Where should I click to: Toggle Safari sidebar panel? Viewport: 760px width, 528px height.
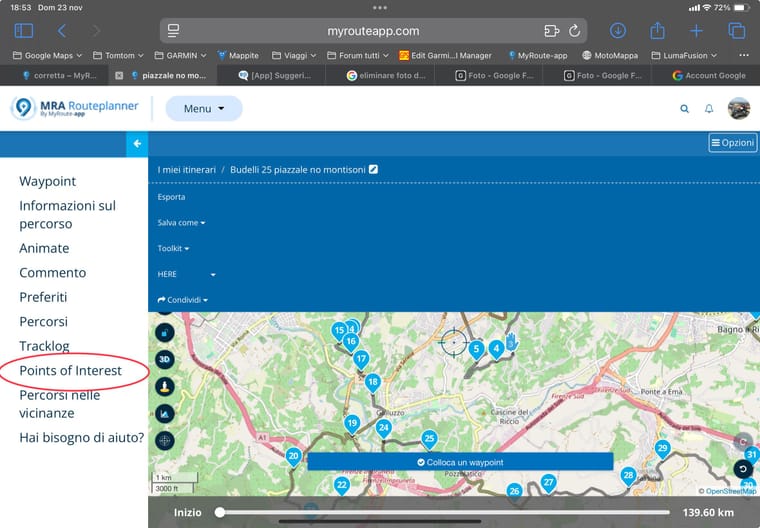24,31
